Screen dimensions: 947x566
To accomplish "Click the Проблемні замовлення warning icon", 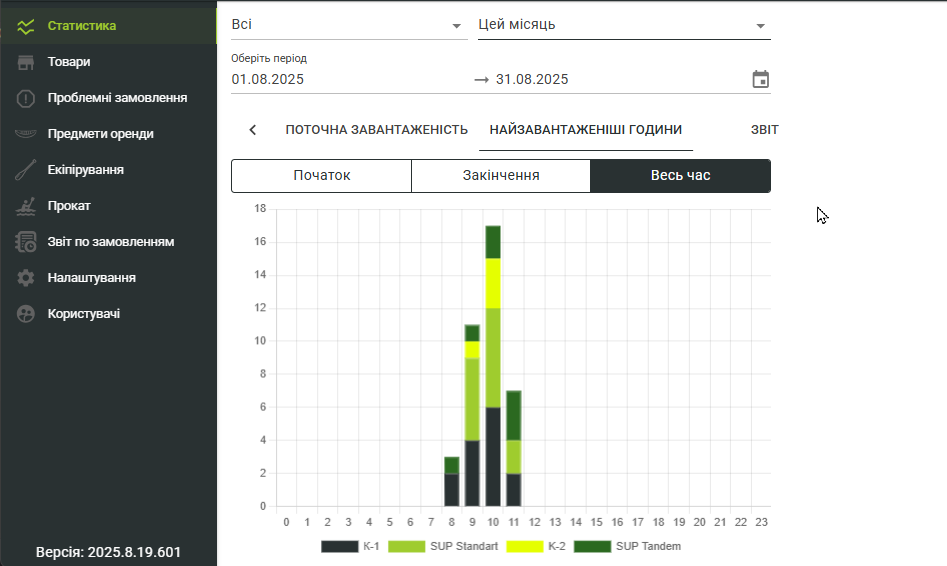I will click(26, 98).
